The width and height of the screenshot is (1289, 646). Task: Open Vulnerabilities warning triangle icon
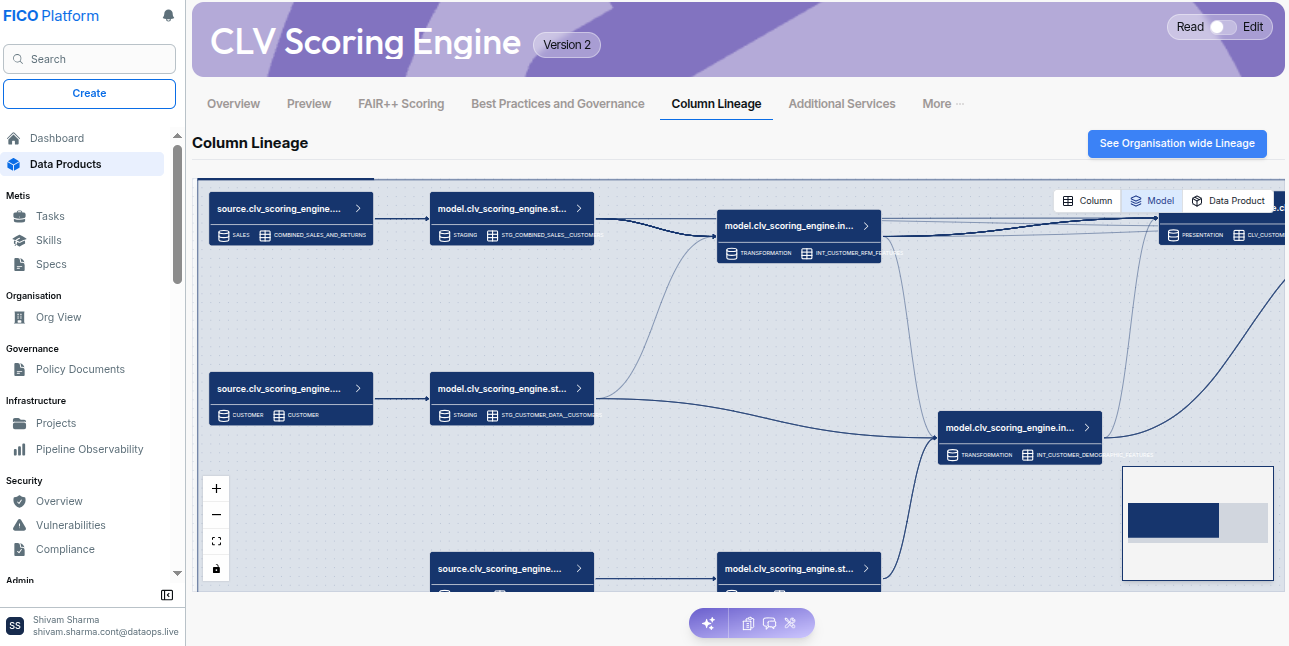tap(19, 525)
